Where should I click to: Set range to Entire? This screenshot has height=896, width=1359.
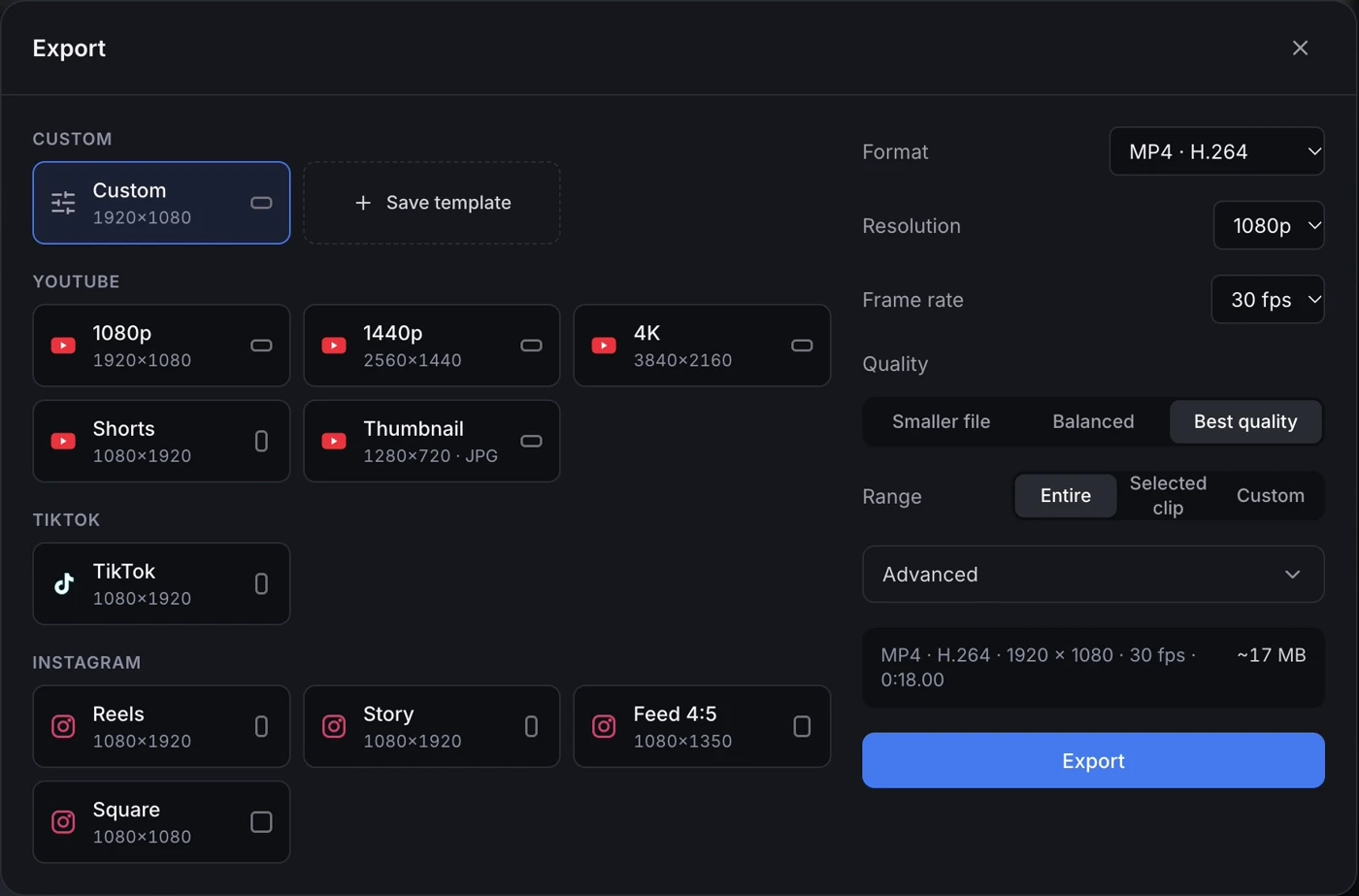pyautogui.click(x=1066, y=495)
